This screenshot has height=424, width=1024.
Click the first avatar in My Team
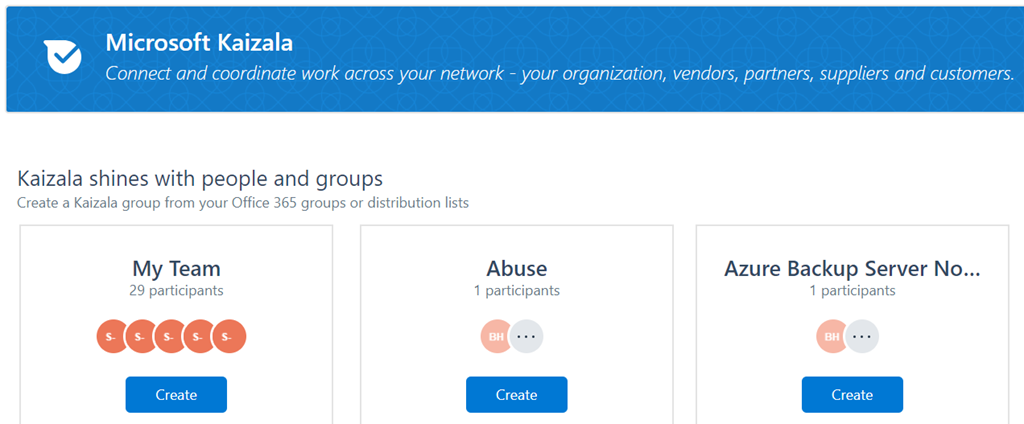point(113,337)
